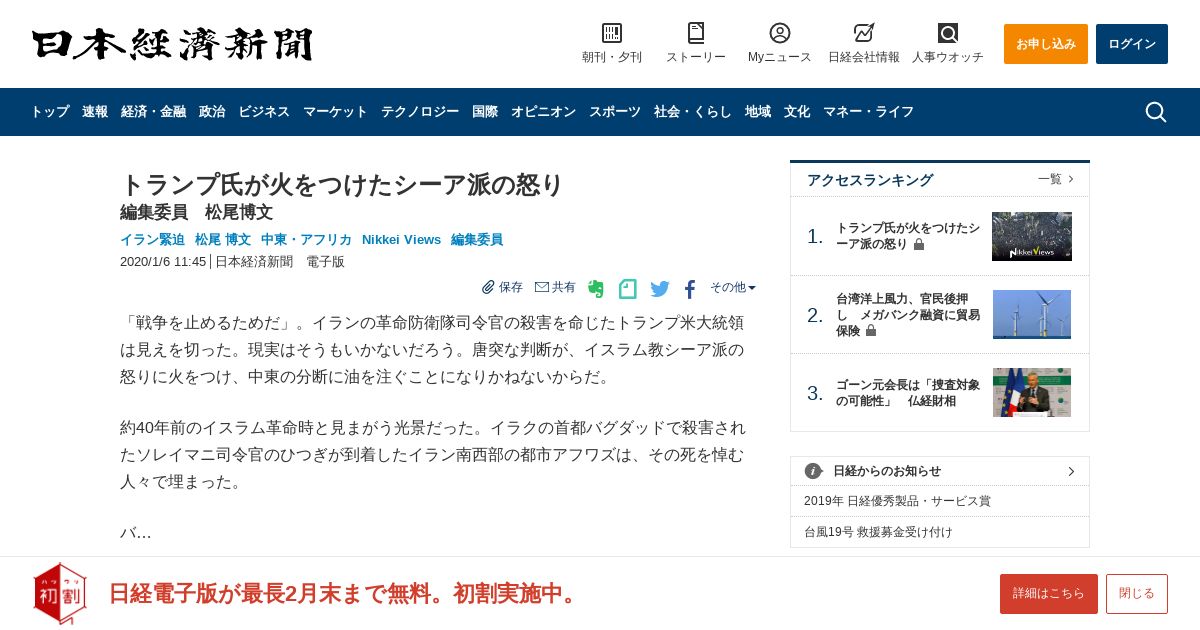Click the 日経からのお知らせ info icon
This screenshot has width=1200, height=630.
pyautogui.click(x=813, y=471)
